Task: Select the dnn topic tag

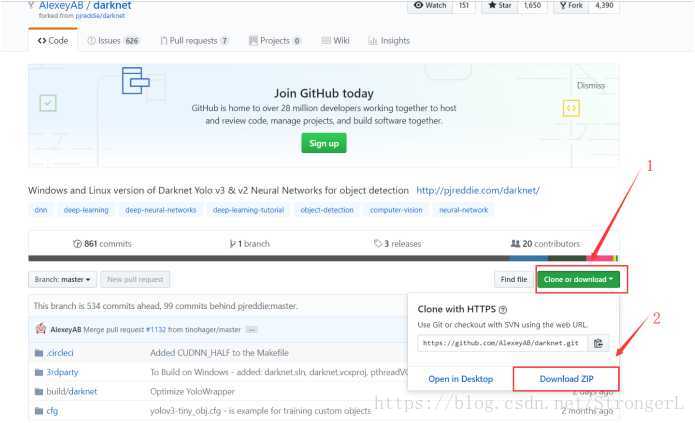Action: pos(41,210)
